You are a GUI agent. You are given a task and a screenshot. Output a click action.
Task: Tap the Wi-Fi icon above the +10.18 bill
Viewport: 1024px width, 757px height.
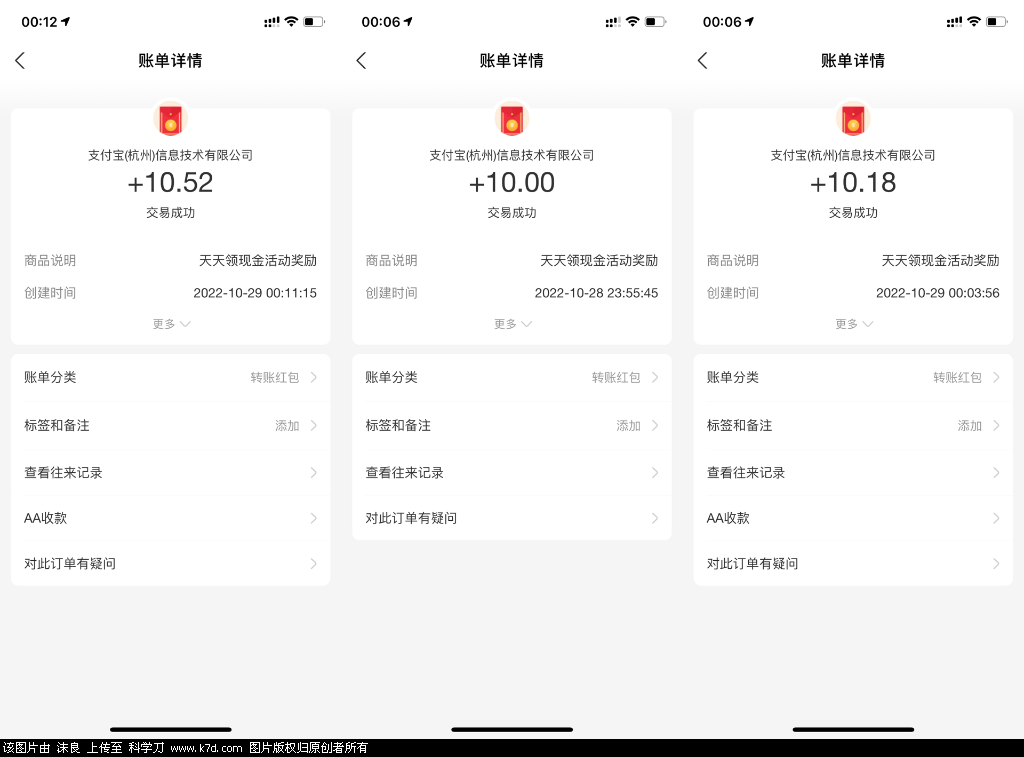(974, 22)
